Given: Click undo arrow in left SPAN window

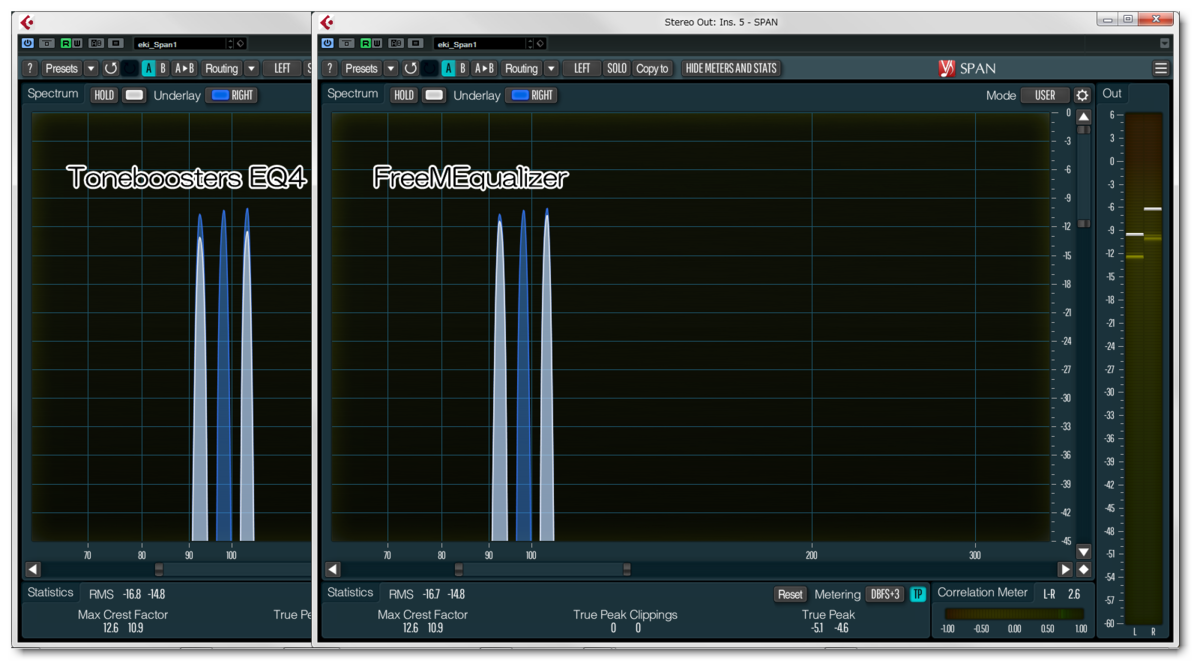Looking at the screenshot, I should point(110,69).
